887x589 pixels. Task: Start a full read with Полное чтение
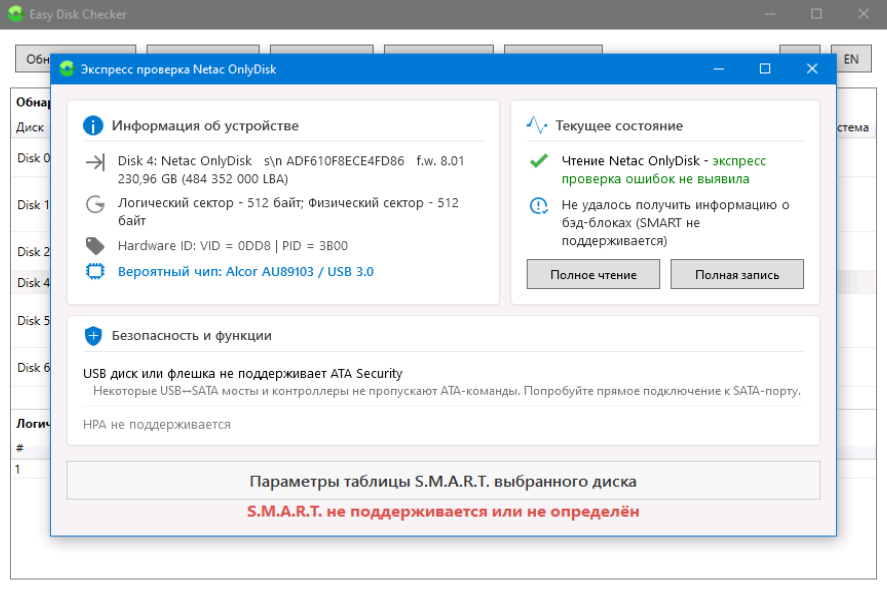593,274
